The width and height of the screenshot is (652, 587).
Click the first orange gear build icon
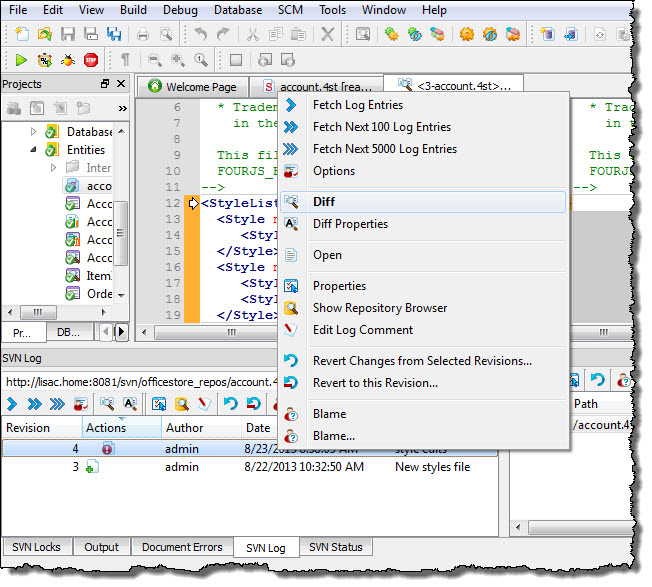pyautogui.click(x=467, y=35)
